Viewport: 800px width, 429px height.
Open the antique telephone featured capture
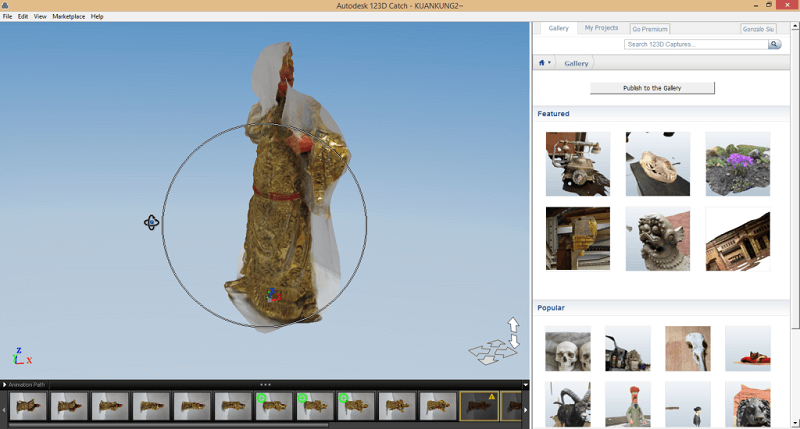[x=578, y=164]
